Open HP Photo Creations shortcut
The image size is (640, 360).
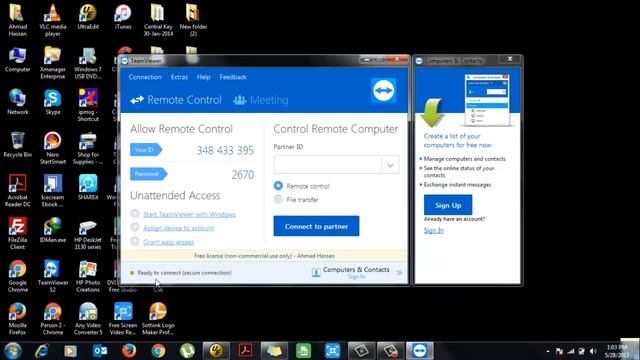pyautogui.click(x=88, y=276)
